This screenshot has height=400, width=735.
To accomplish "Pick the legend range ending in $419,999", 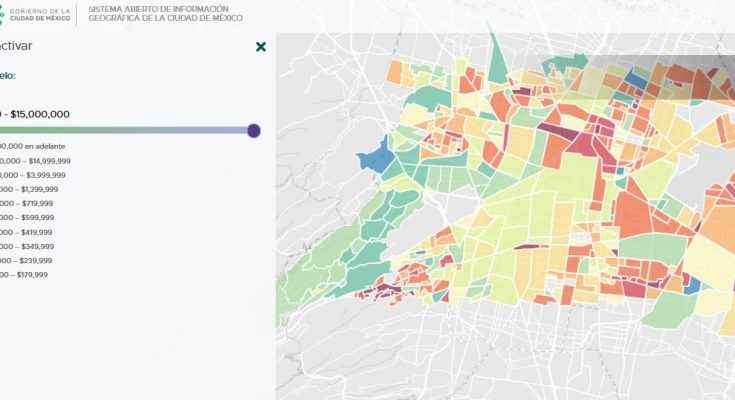I will [x=27, y=232].
